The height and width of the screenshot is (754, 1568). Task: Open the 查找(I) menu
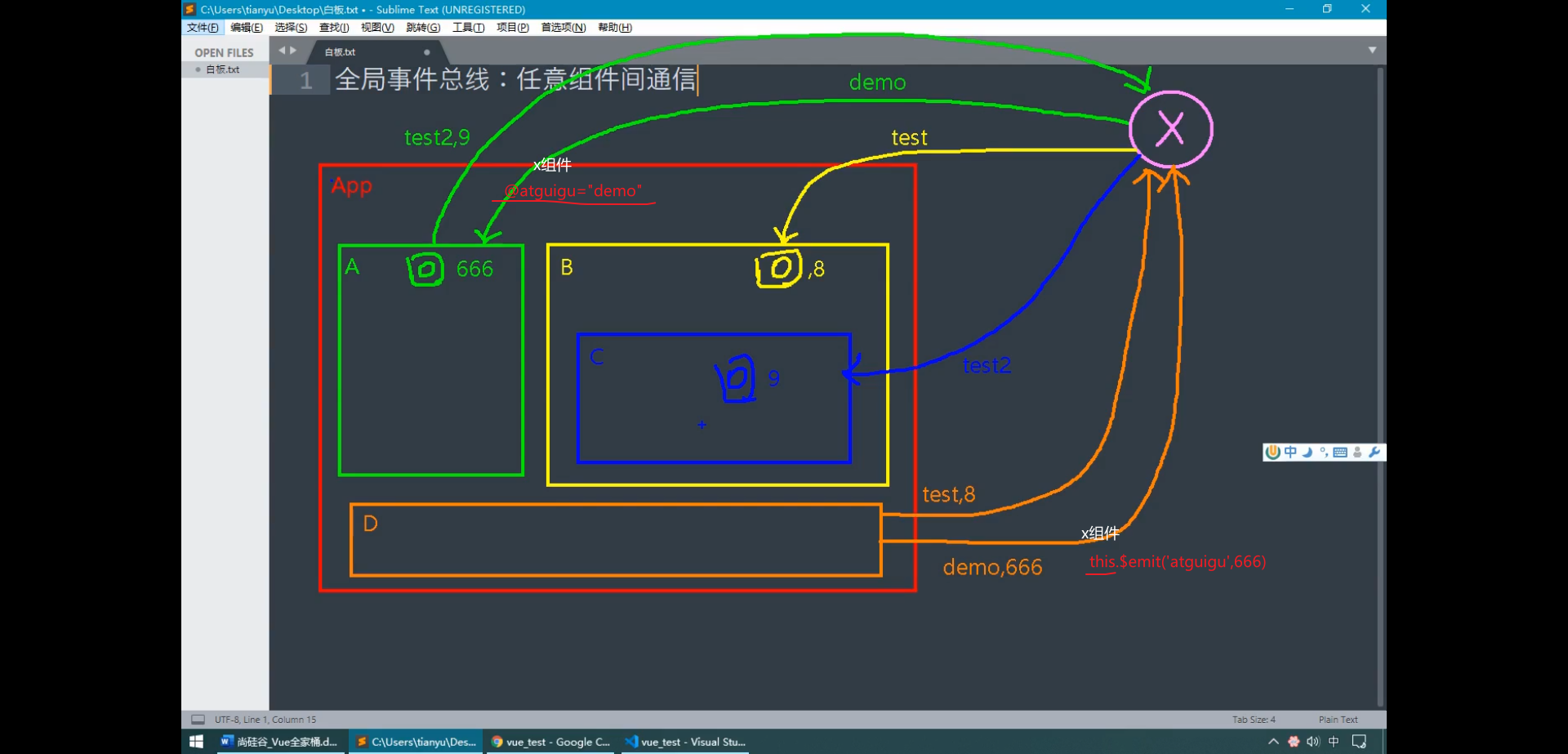334,28
